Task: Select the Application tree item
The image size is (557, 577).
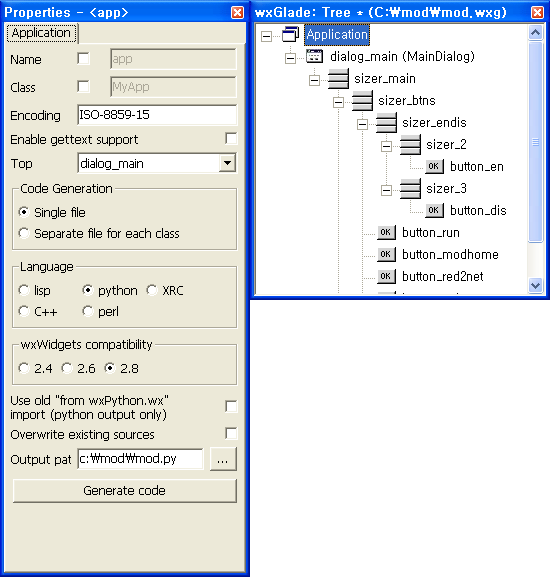Action: tap(337, 35)
